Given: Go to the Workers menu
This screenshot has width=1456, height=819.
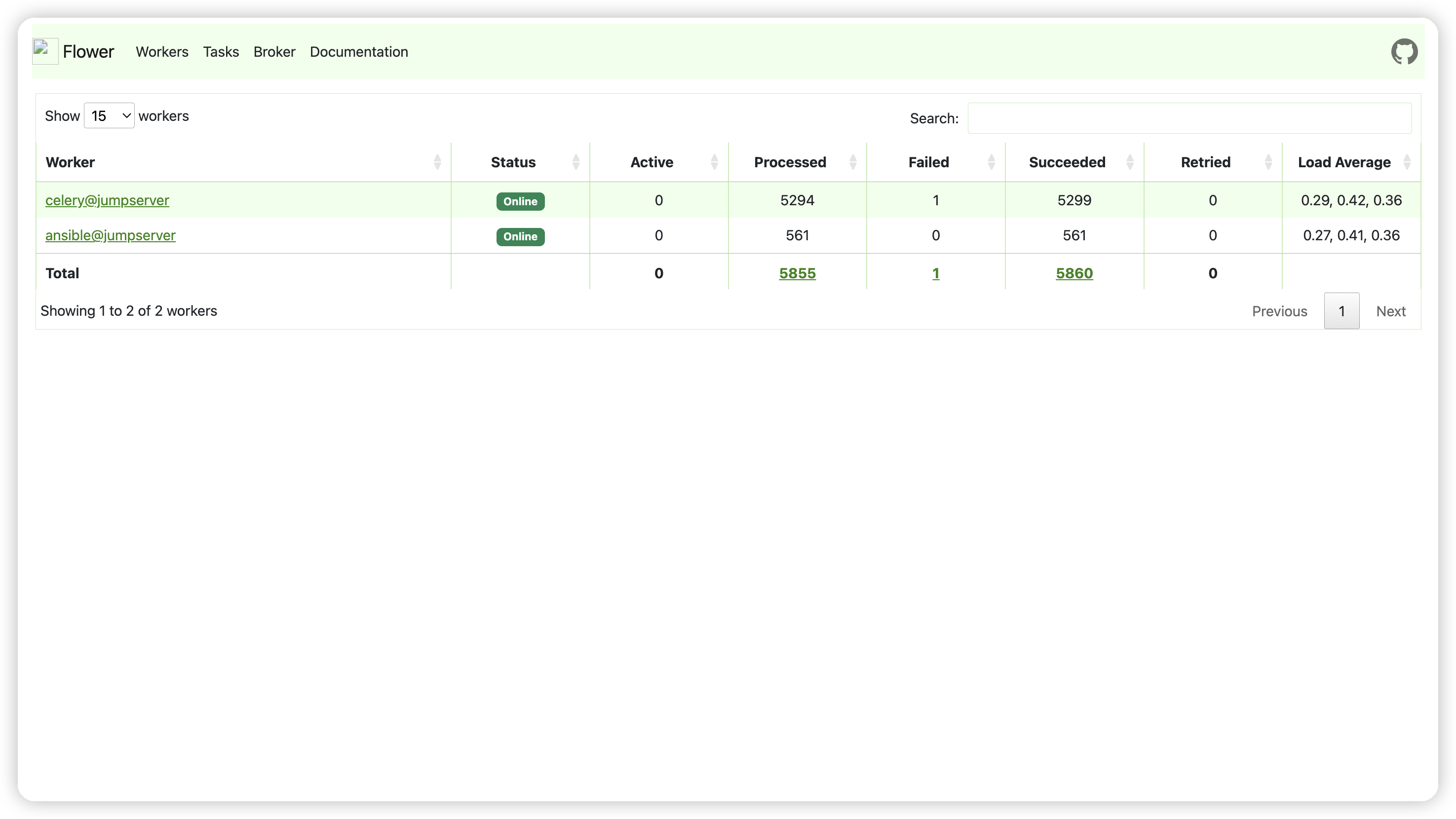Looking at the screenshot, I should click(x=162, y=52).
